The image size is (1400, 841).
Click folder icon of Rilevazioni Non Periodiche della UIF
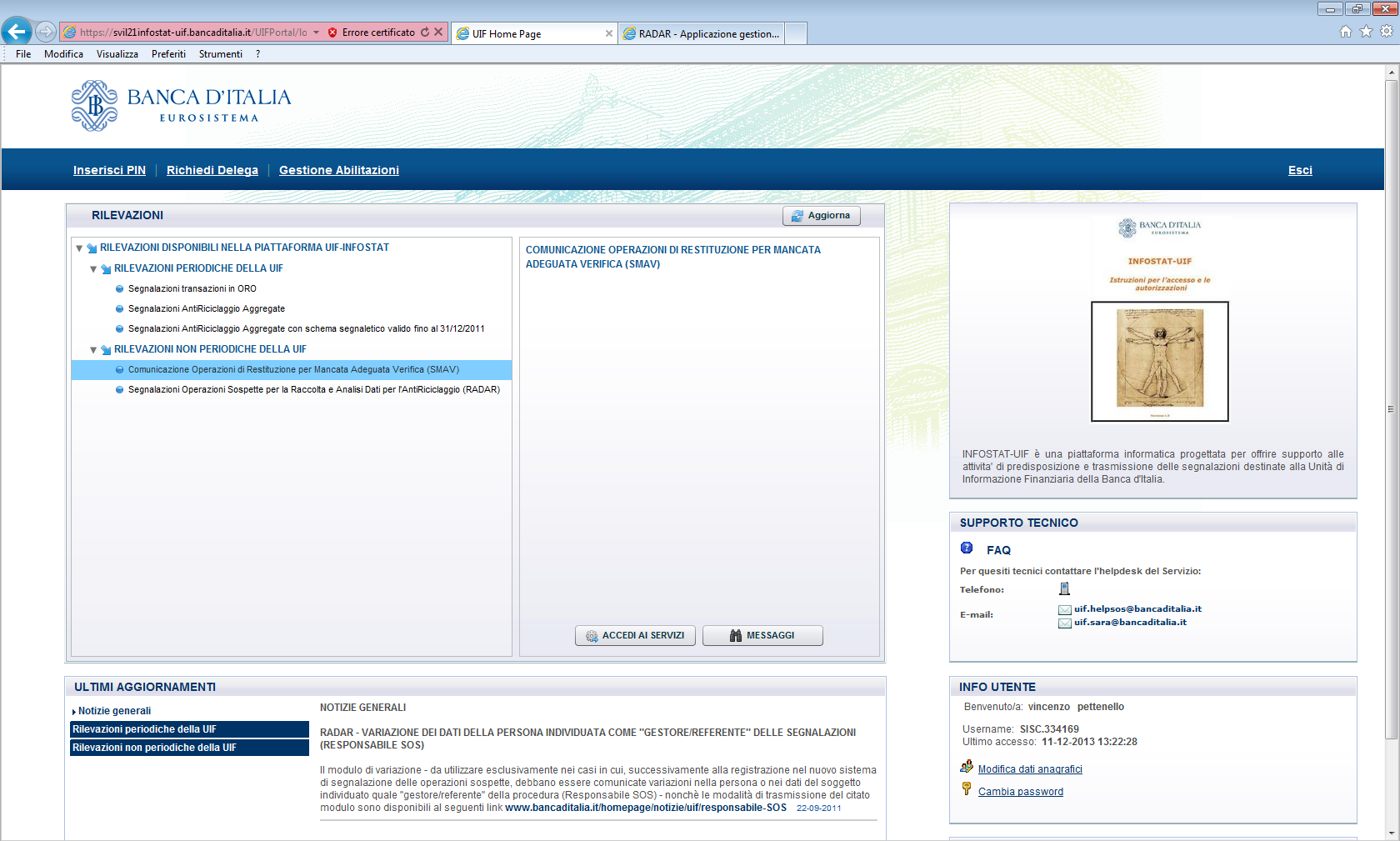(x=106, y=349)
